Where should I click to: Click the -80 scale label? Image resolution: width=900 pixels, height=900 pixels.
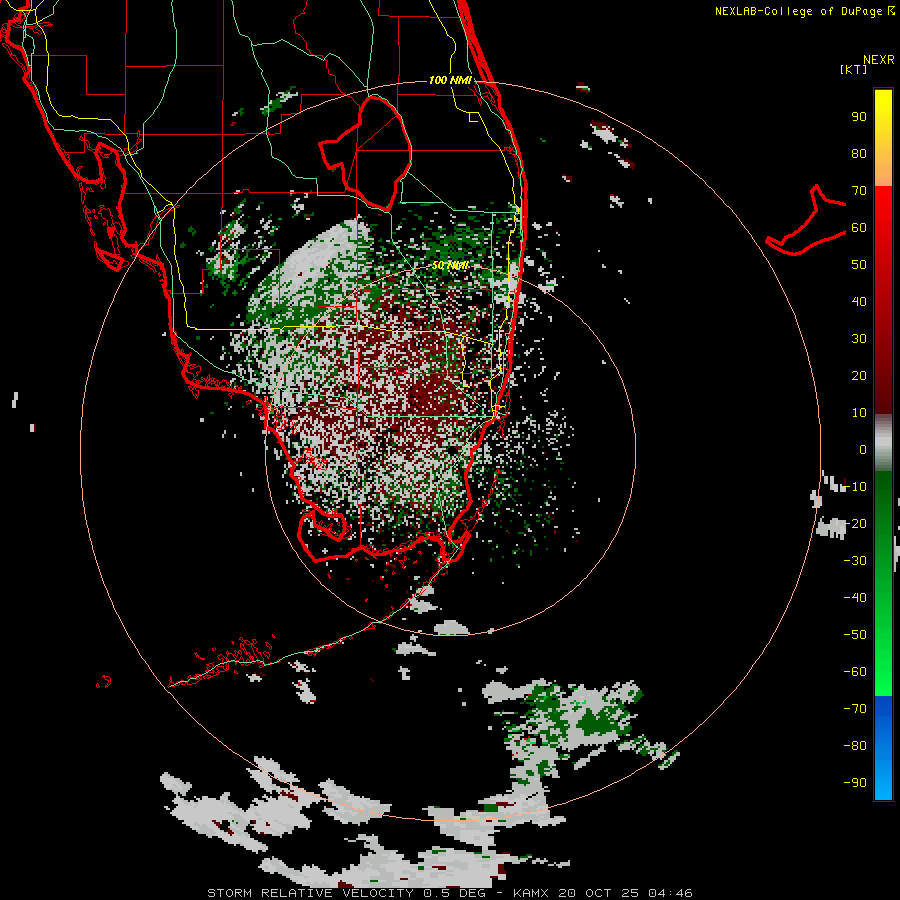[x=855, y=746]
